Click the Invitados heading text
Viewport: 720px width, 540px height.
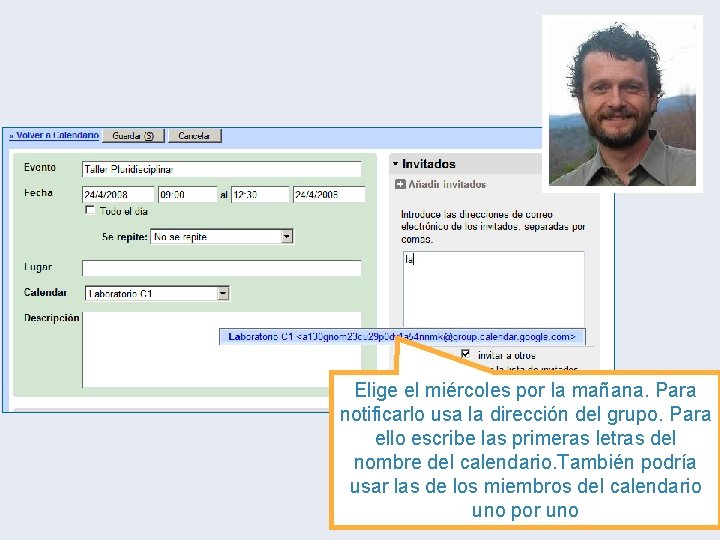point(428,164)
